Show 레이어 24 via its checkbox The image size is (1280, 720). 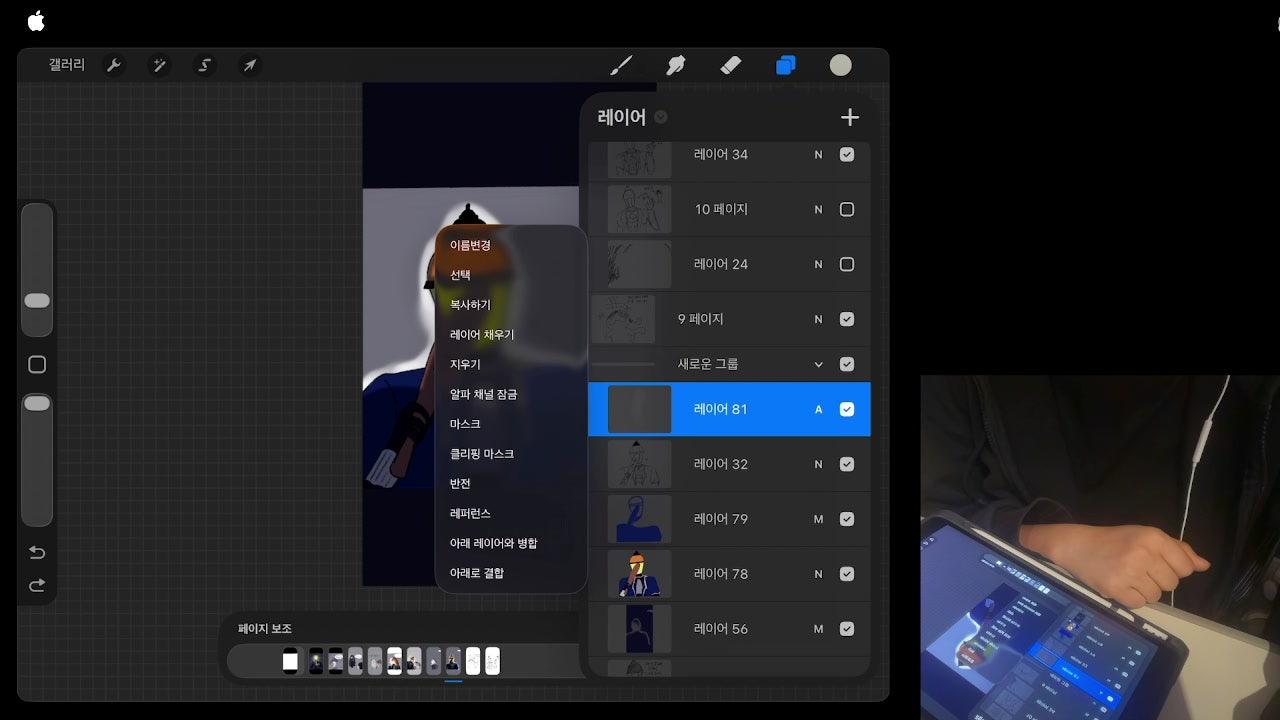847,264
